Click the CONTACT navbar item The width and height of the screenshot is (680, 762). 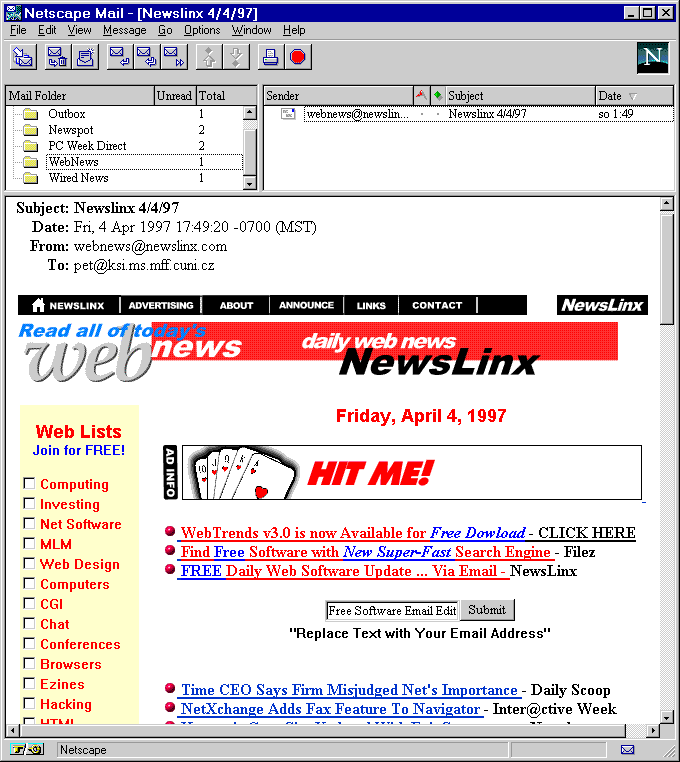point(437,305)
